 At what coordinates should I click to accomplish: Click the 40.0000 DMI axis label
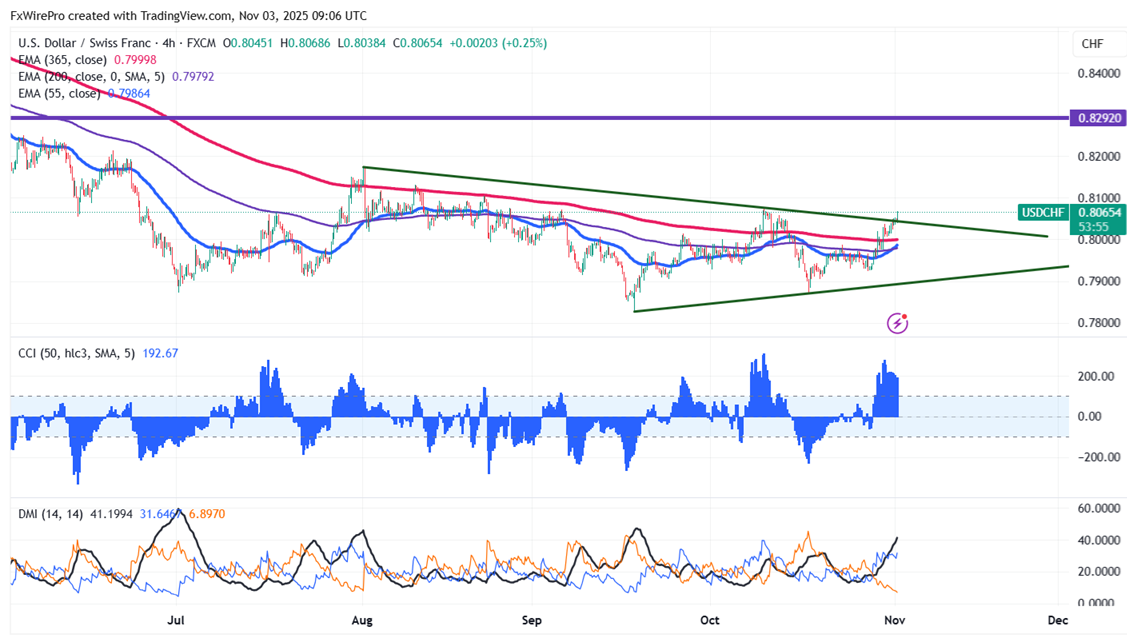1099,540
